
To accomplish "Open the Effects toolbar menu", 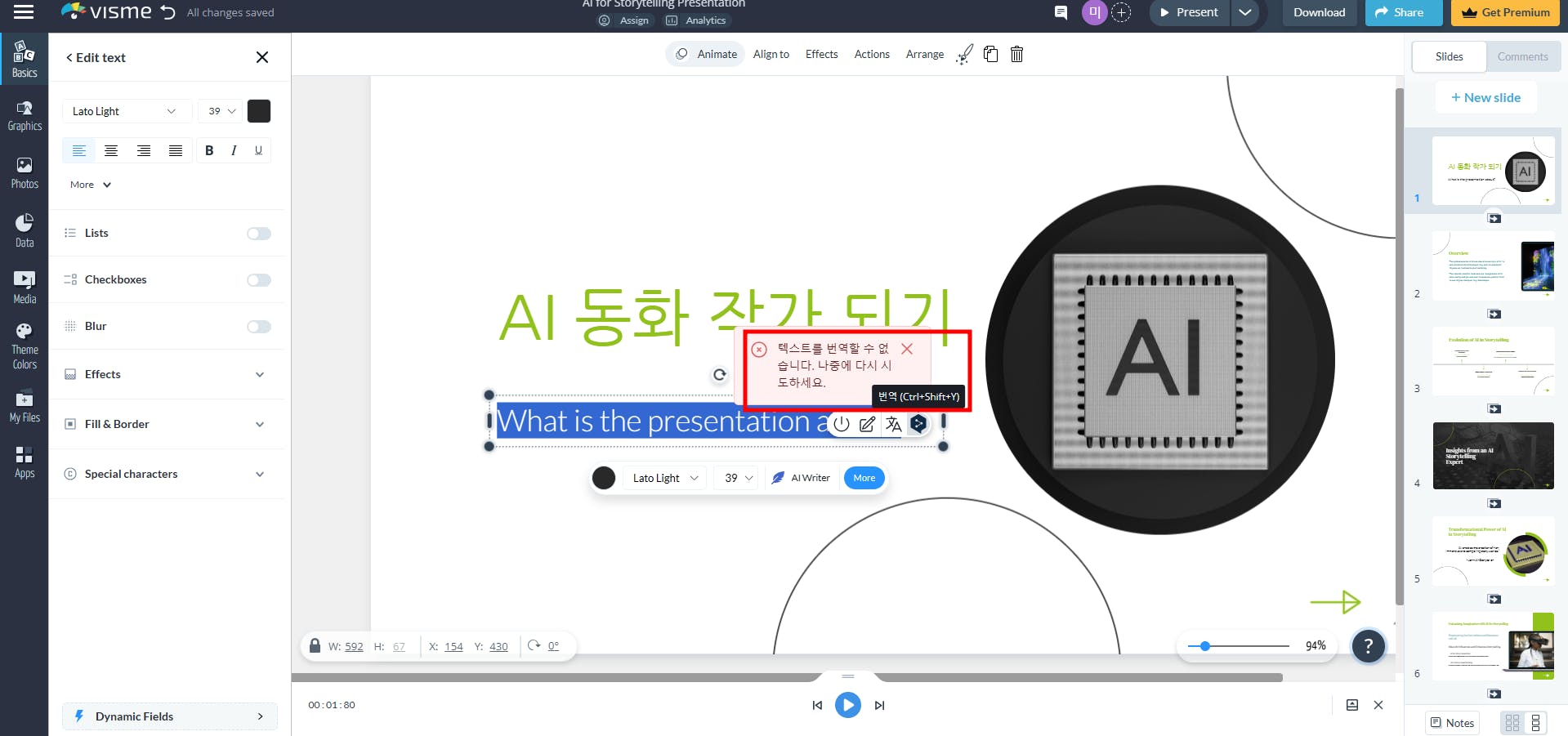I will 822,55.
